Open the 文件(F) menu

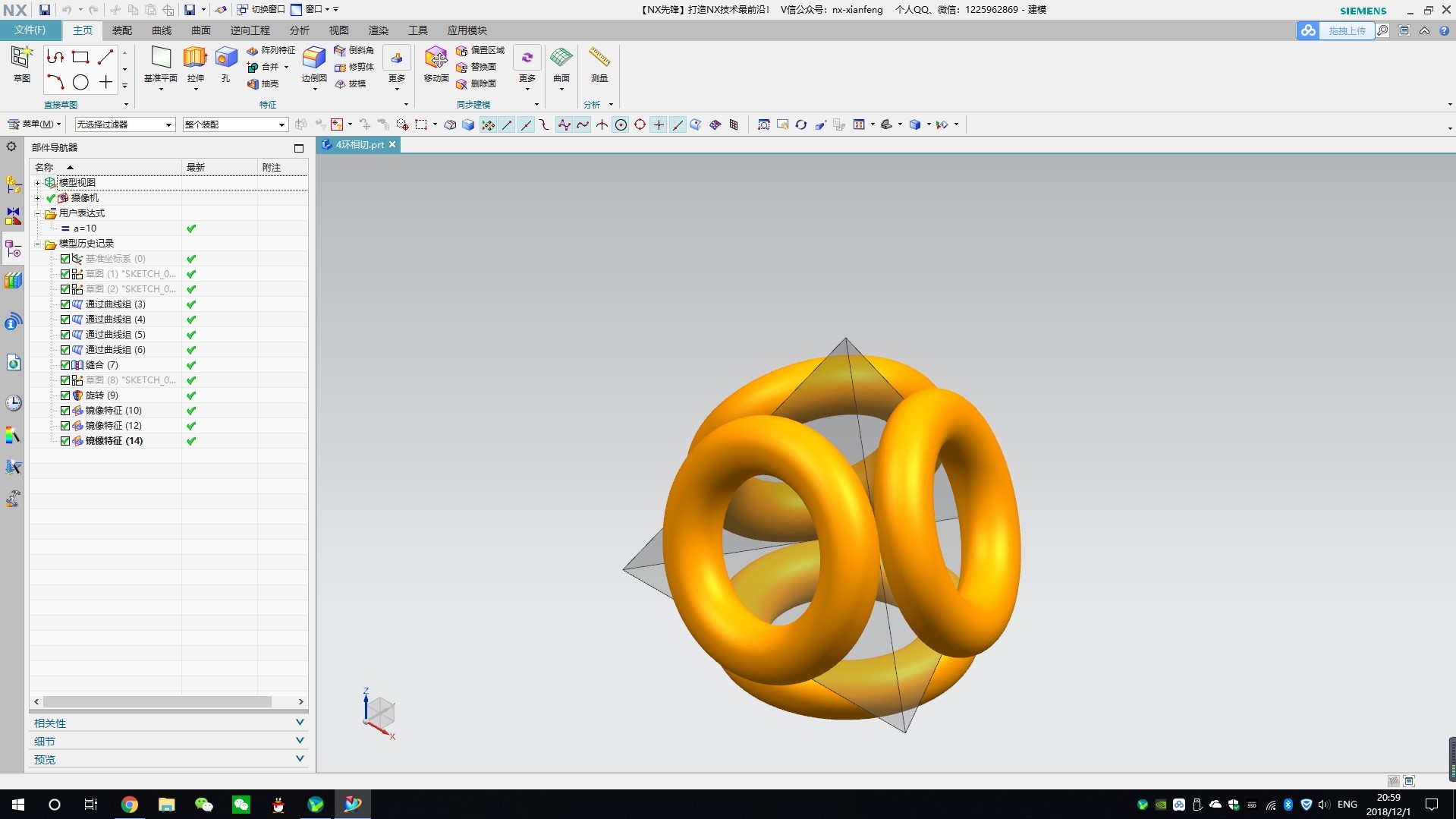click(30, 30)
